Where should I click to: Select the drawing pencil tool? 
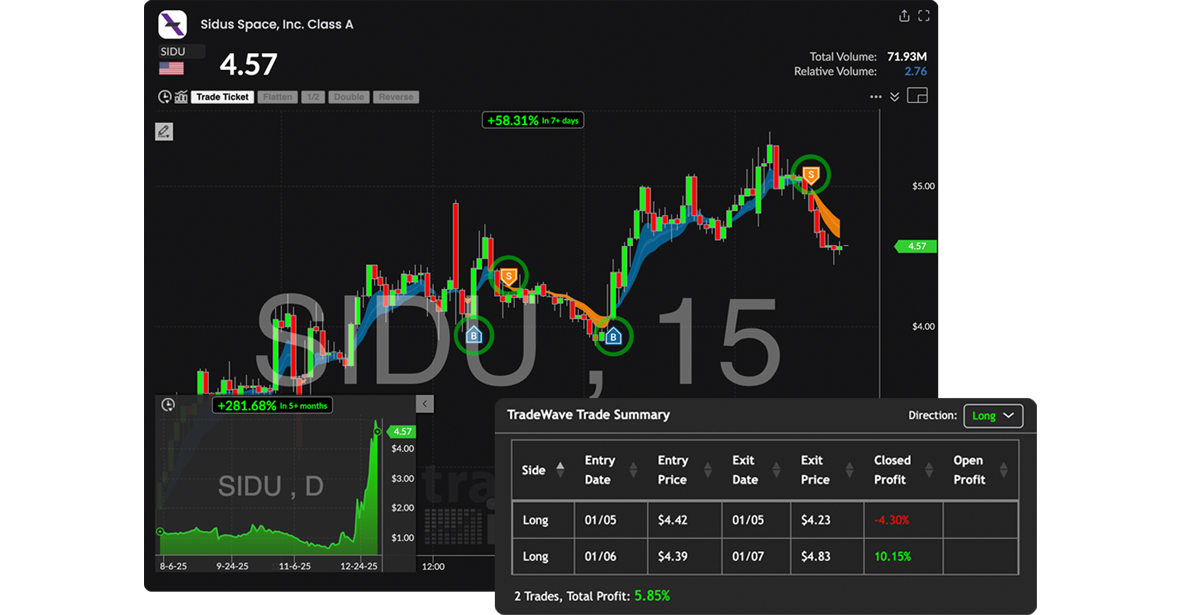click(x=164, y=131)
